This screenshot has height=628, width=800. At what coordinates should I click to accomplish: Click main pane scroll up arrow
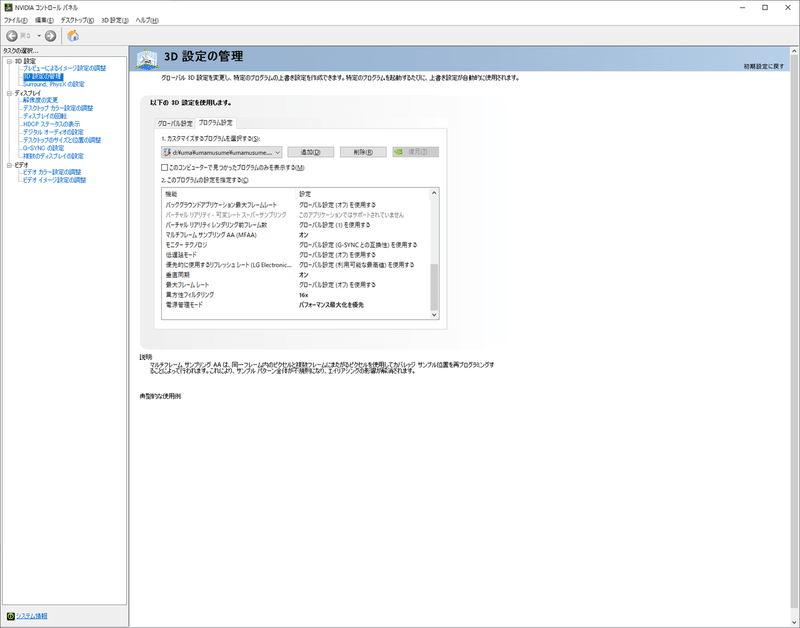pos(794,51)
